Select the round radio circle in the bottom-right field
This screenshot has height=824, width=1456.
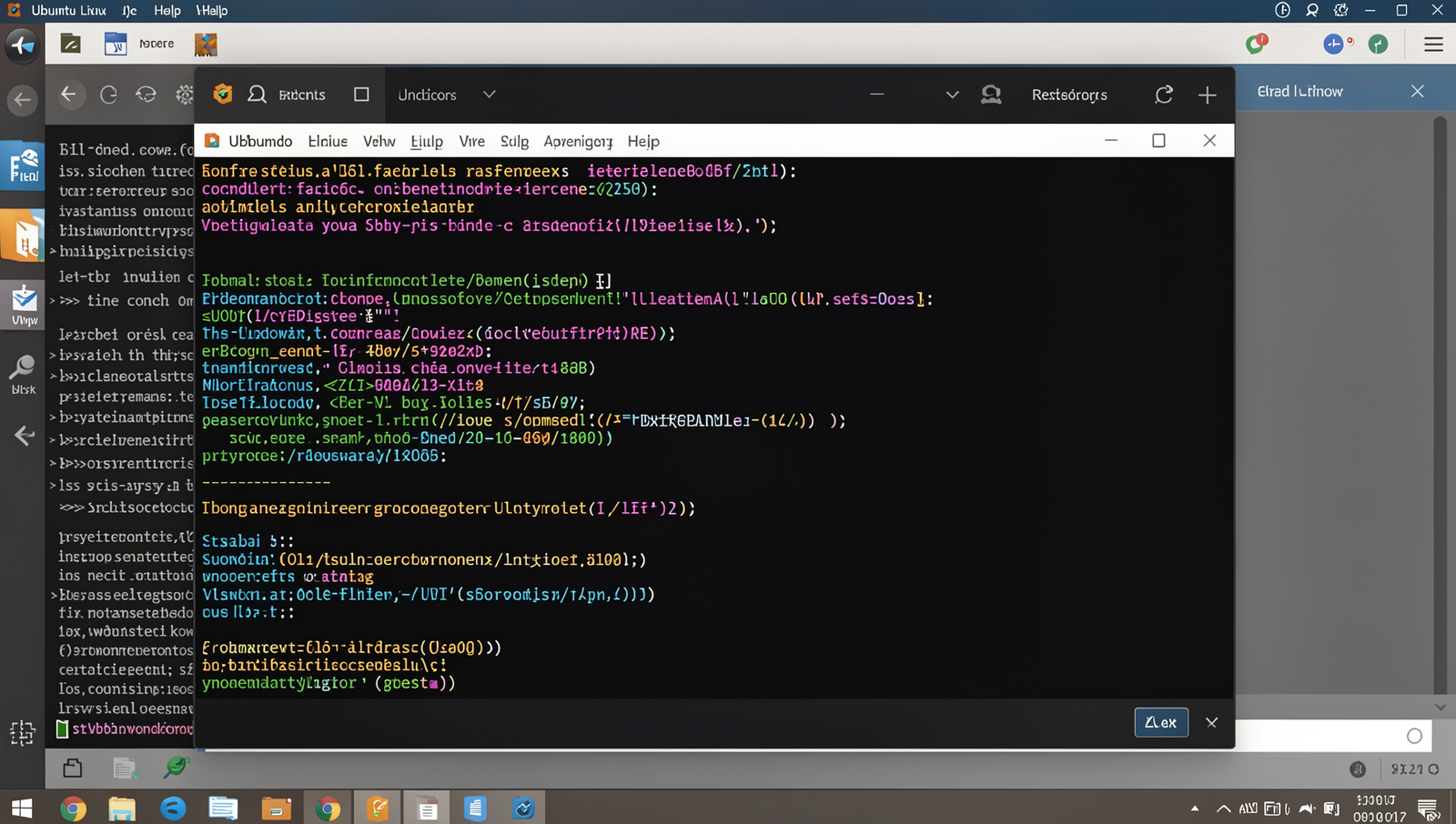click(x=1414, y=736)
